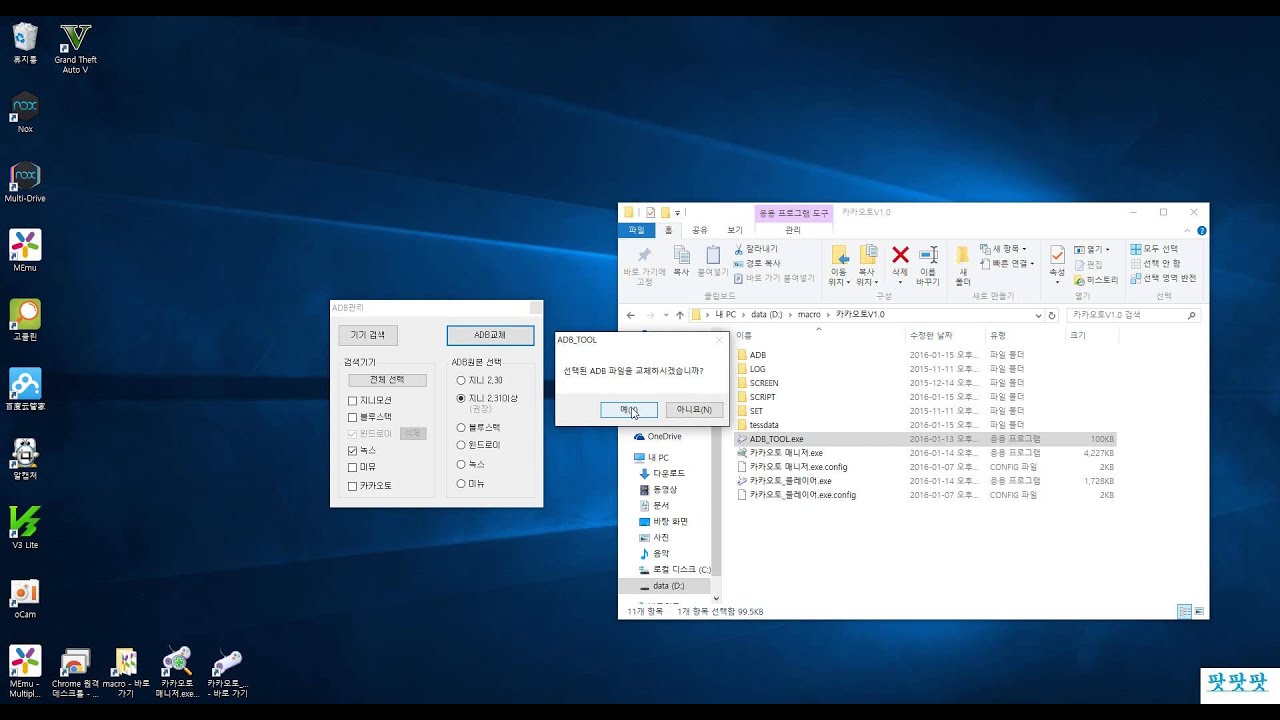The height and width of the screenshot is (720, 1280).
Task: Open the recent locations dropdown arrow
Action: pyautogui.click(x=665, y=315)
